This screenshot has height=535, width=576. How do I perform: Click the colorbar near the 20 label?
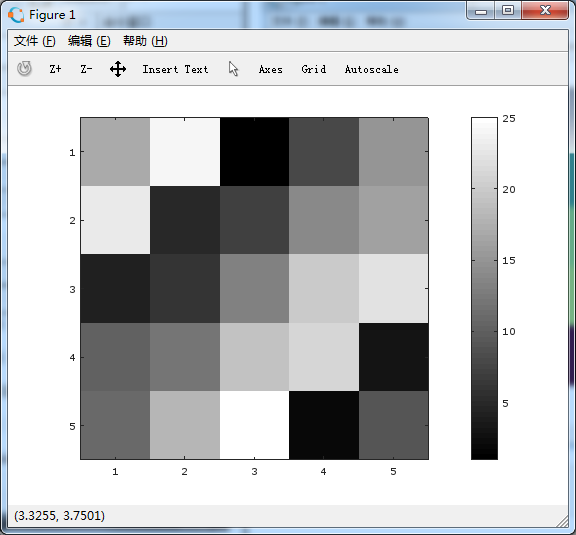coord(484,189)
